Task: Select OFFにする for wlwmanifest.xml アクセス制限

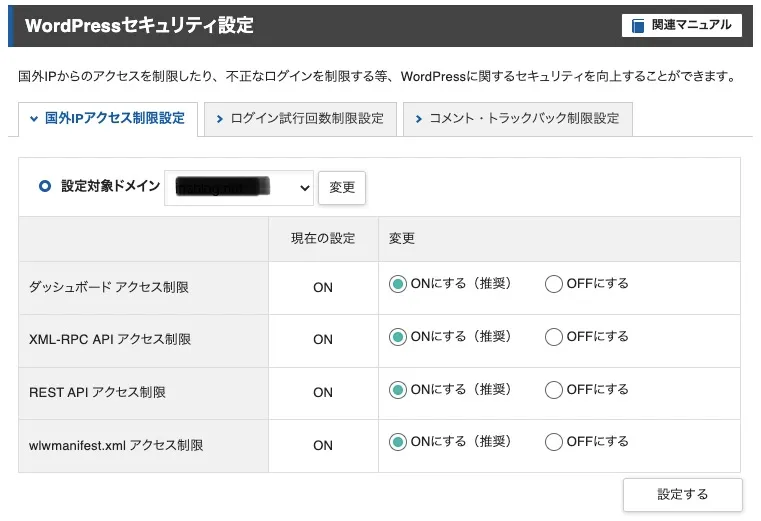Action: (553, 442)
